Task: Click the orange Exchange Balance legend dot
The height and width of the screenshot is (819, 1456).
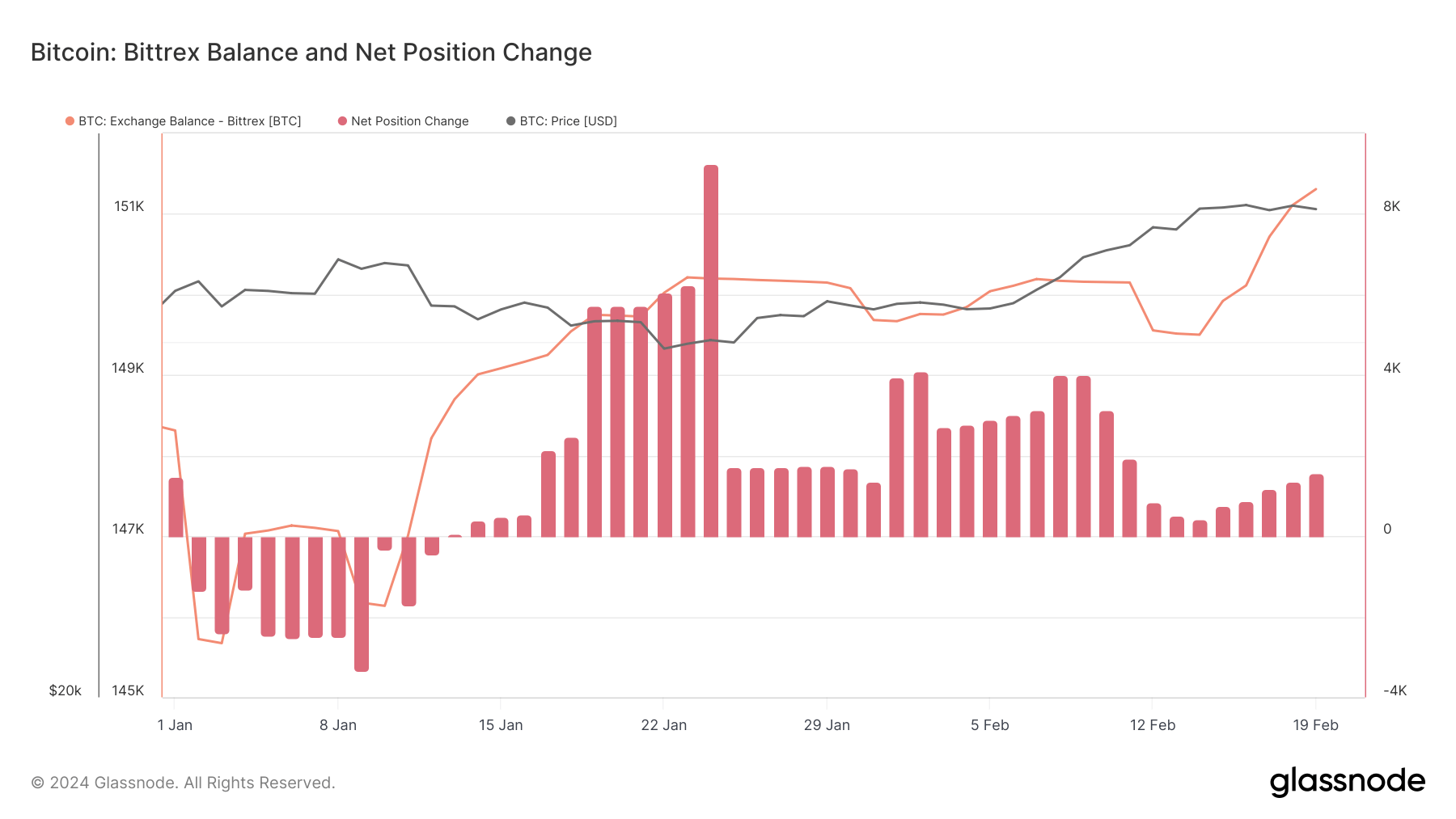Action: click(70, 121)
